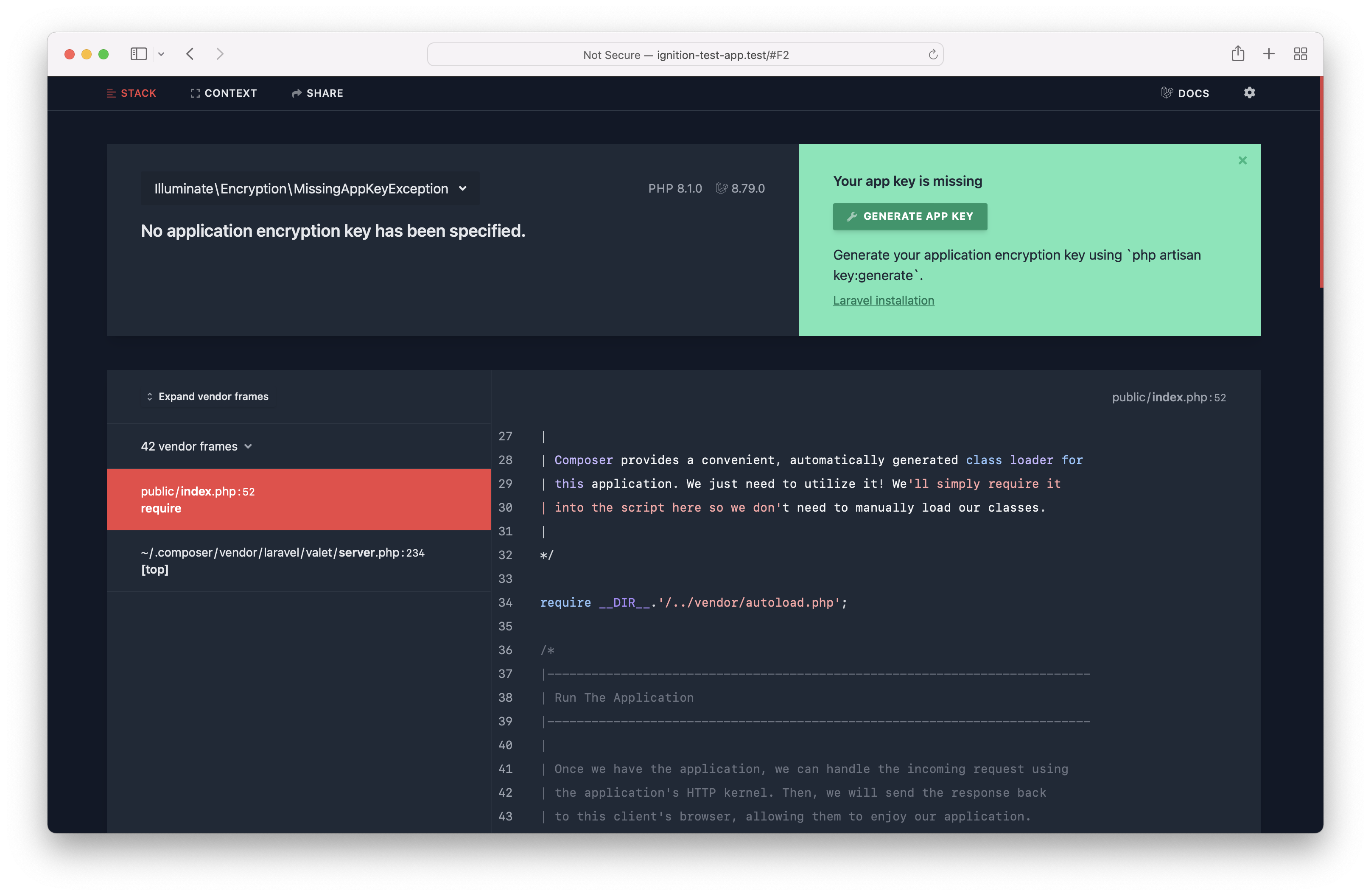Expand the Illuminate\Encryption\MissingAppKeyException selector
Image resolution: width=1371 pixels, height=896 pixels.
click(463, 188)
